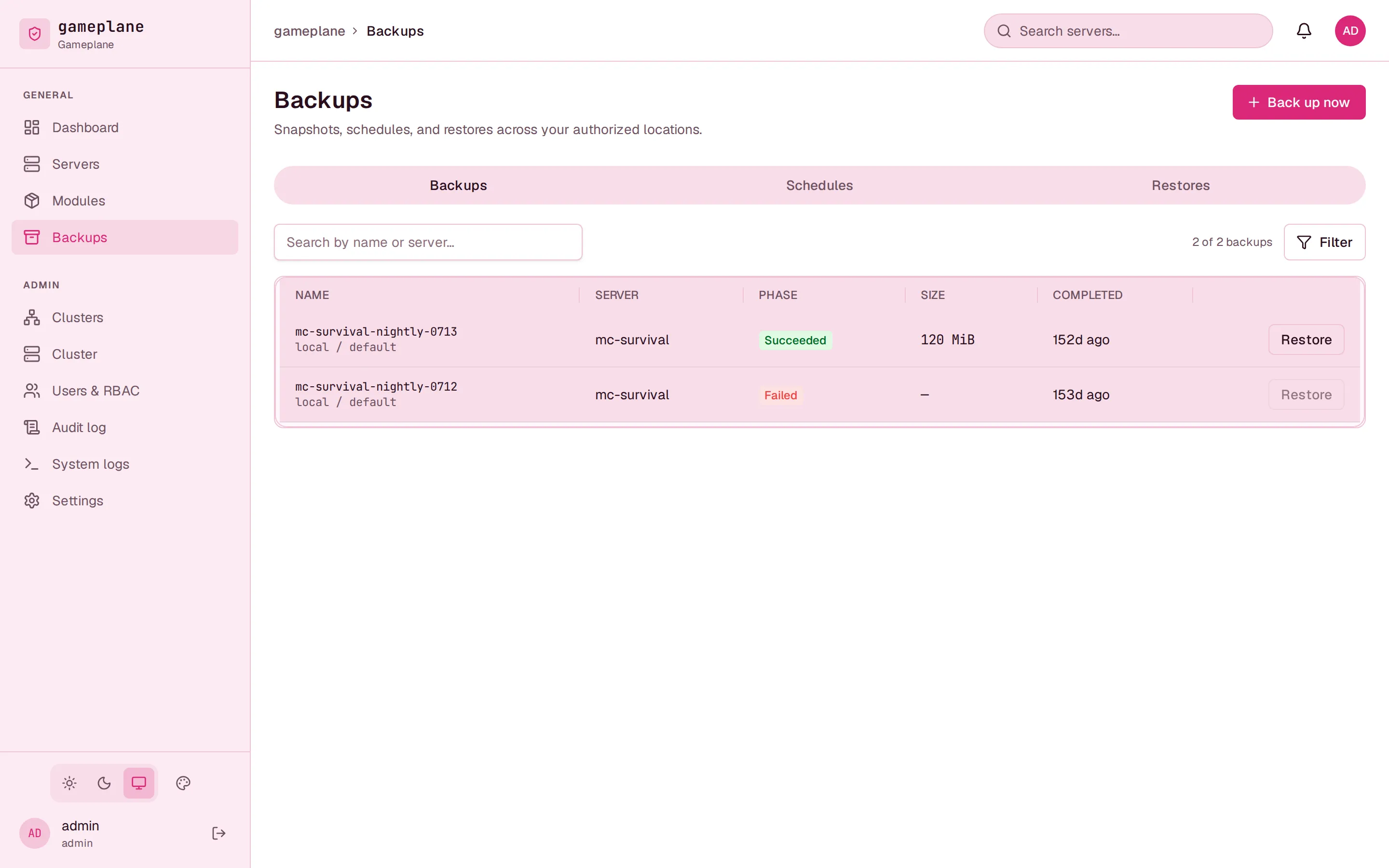The width and height of the screenshot is (1389, 868).
Task: Open Settings in the sidebar
Action: click(x=124, y=501)
